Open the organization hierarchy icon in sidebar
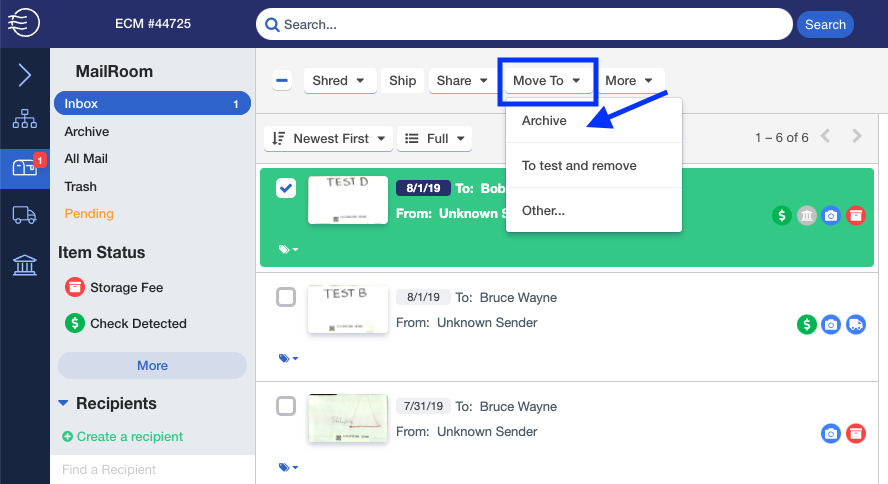 click(x=25, y=119)
